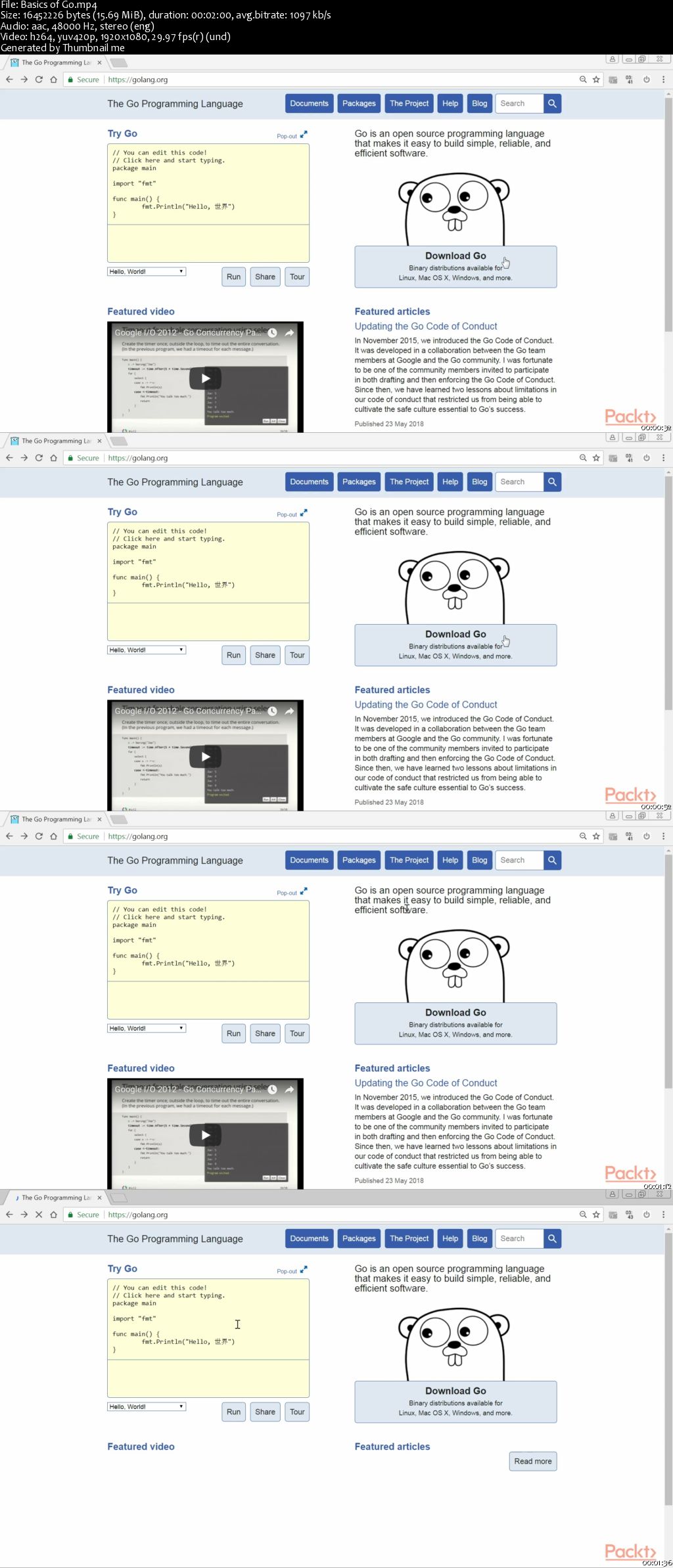Select The Go Programming Language tab, 00:00:32 frame
This screenshot has height=1568, width=673.
56,62
